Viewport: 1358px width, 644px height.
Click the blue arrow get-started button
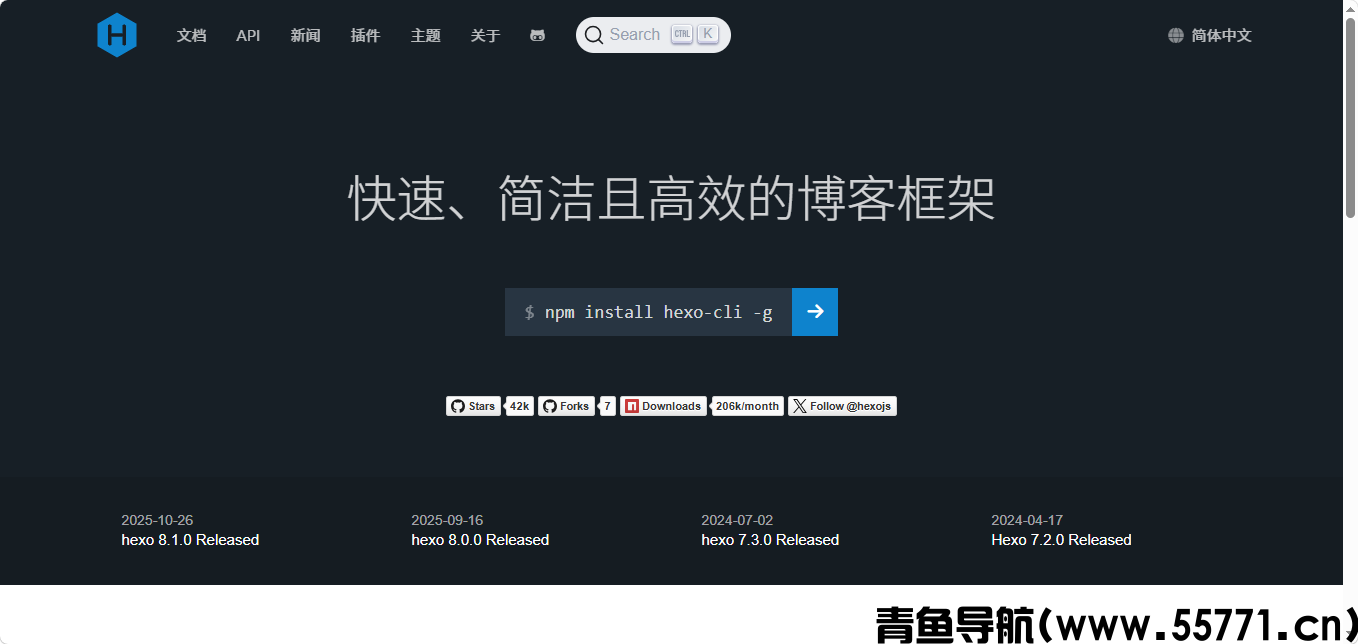[815, 312]
